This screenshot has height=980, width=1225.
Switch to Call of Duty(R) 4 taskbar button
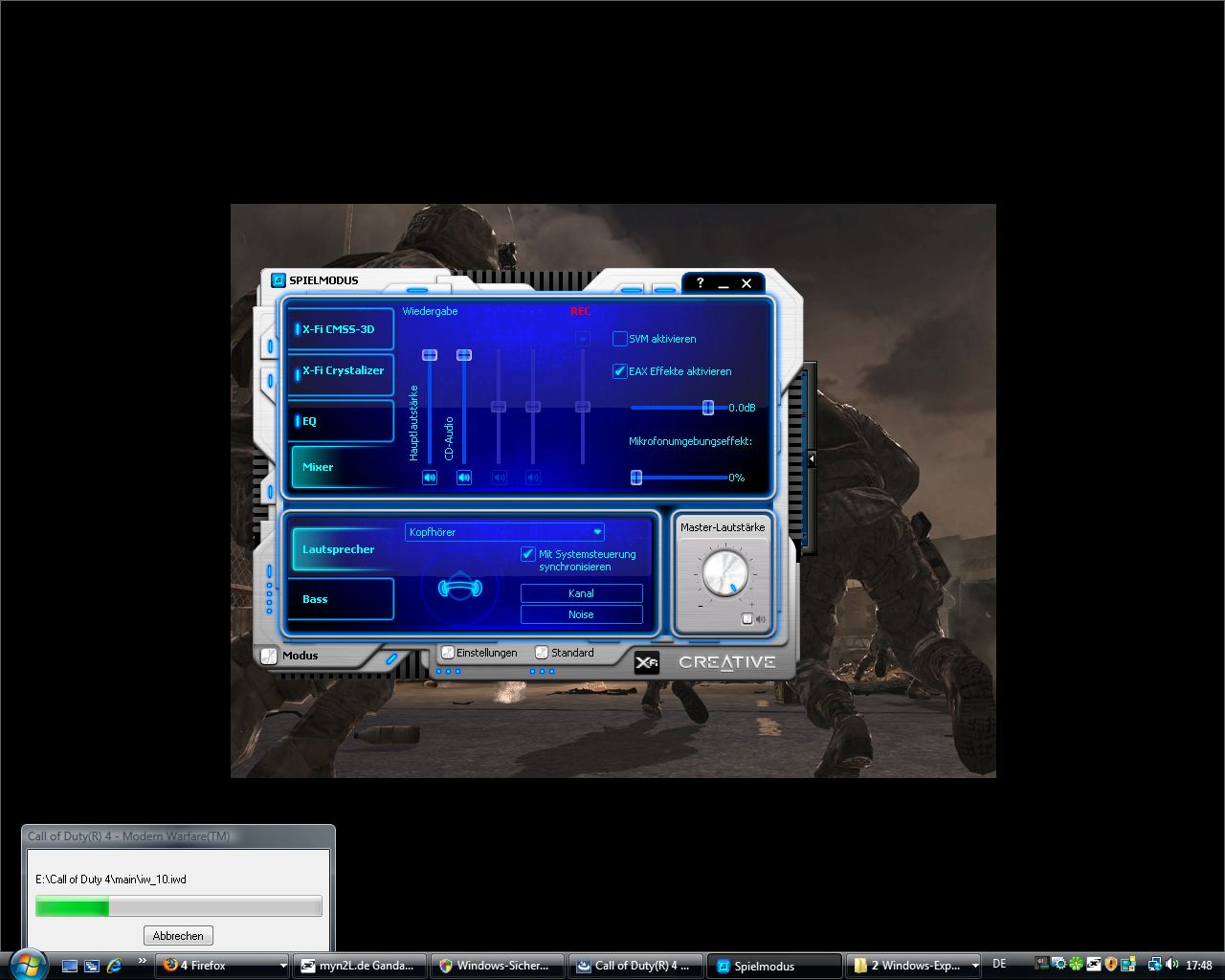[x=635, y=966]
